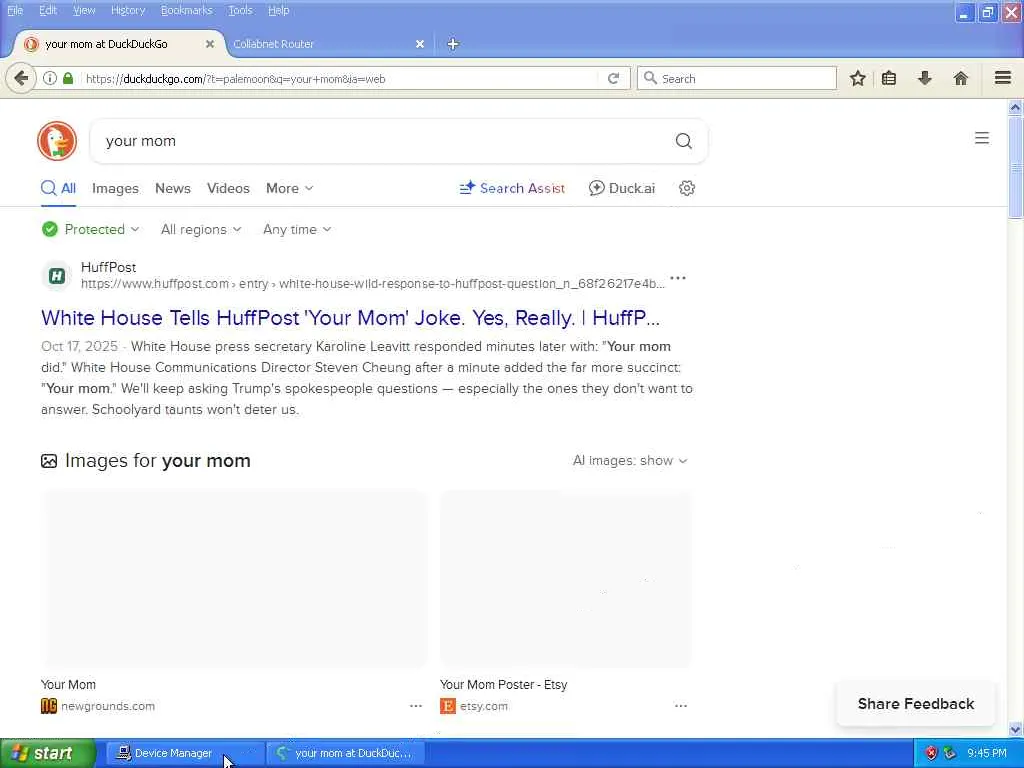Open options for etsy.com image
The height and width of the screenshot is (768, 1024).
click(x=680, y=706)
